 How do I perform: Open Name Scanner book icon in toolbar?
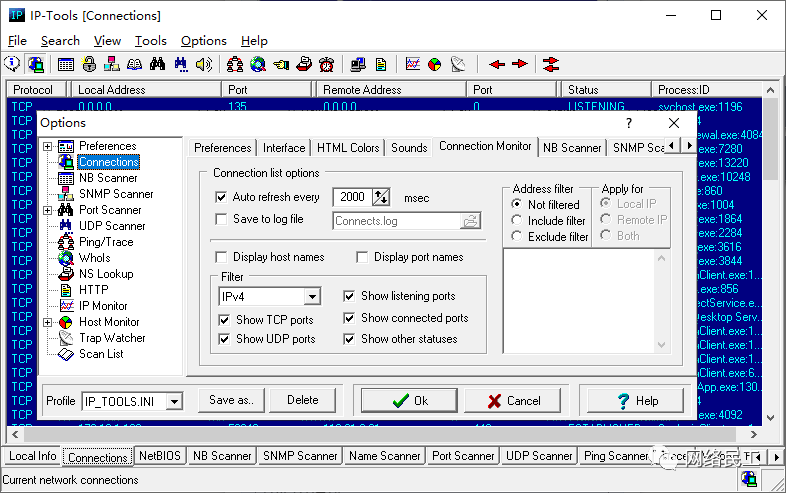(x=134, y=64)
